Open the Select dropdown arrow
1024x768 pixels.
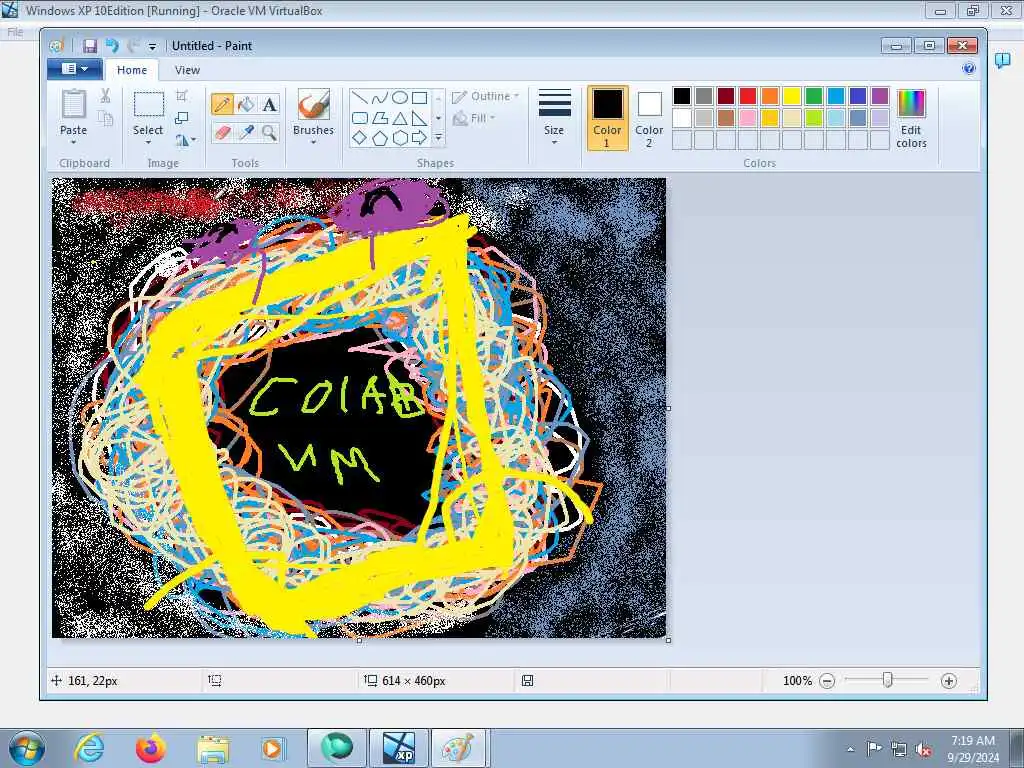click(x=148, y=142)
